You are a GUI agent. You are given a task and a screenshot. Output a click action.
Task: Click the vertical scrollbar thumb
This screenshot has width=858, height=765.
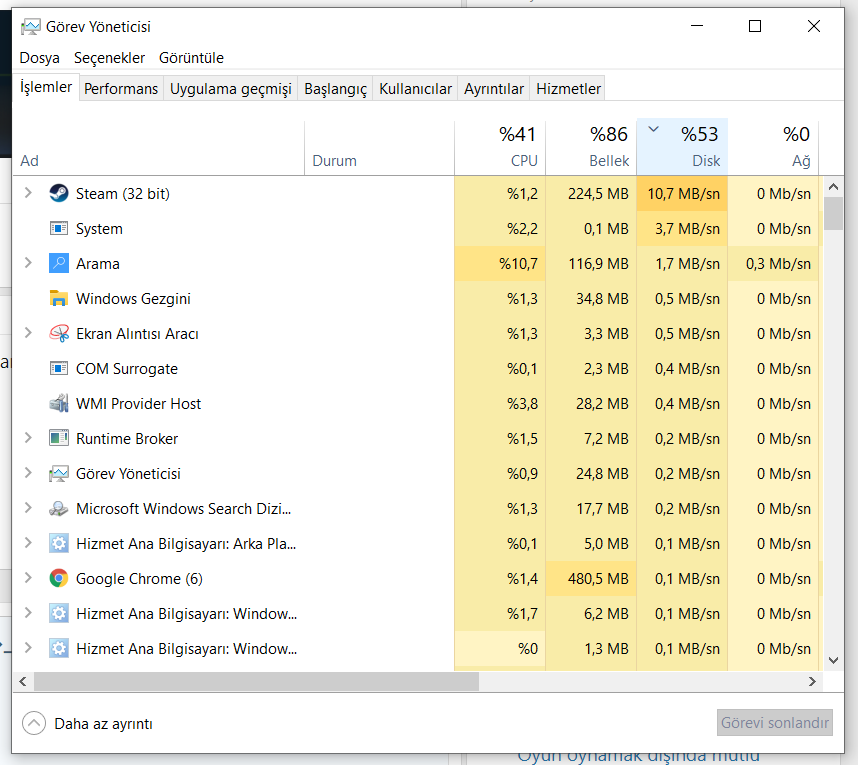tap(833, 214)
